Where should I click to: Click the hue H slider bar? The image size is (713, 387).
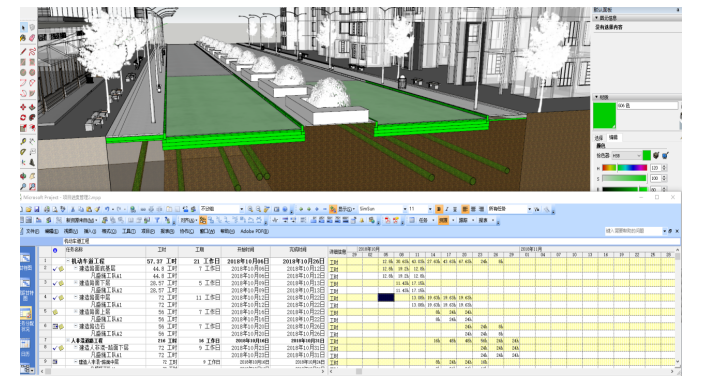(x=624, y=168)
